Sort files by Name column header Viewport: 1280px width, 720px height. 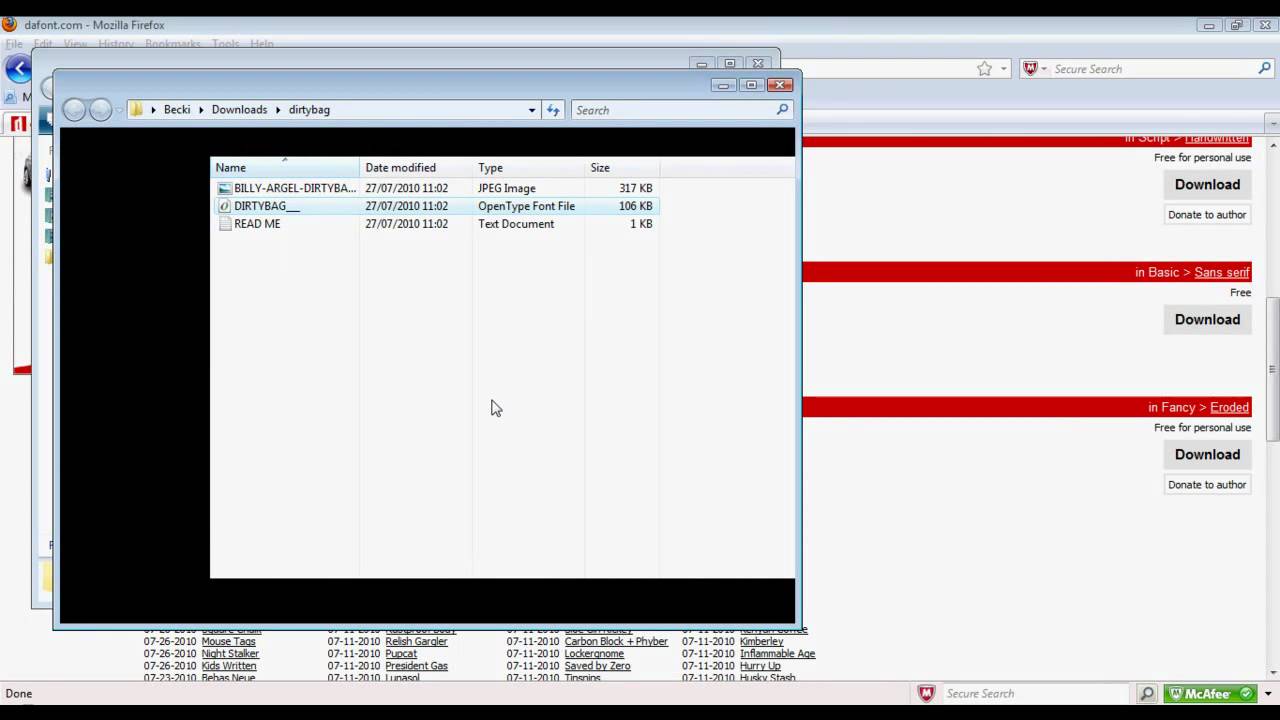coord(285,167)
